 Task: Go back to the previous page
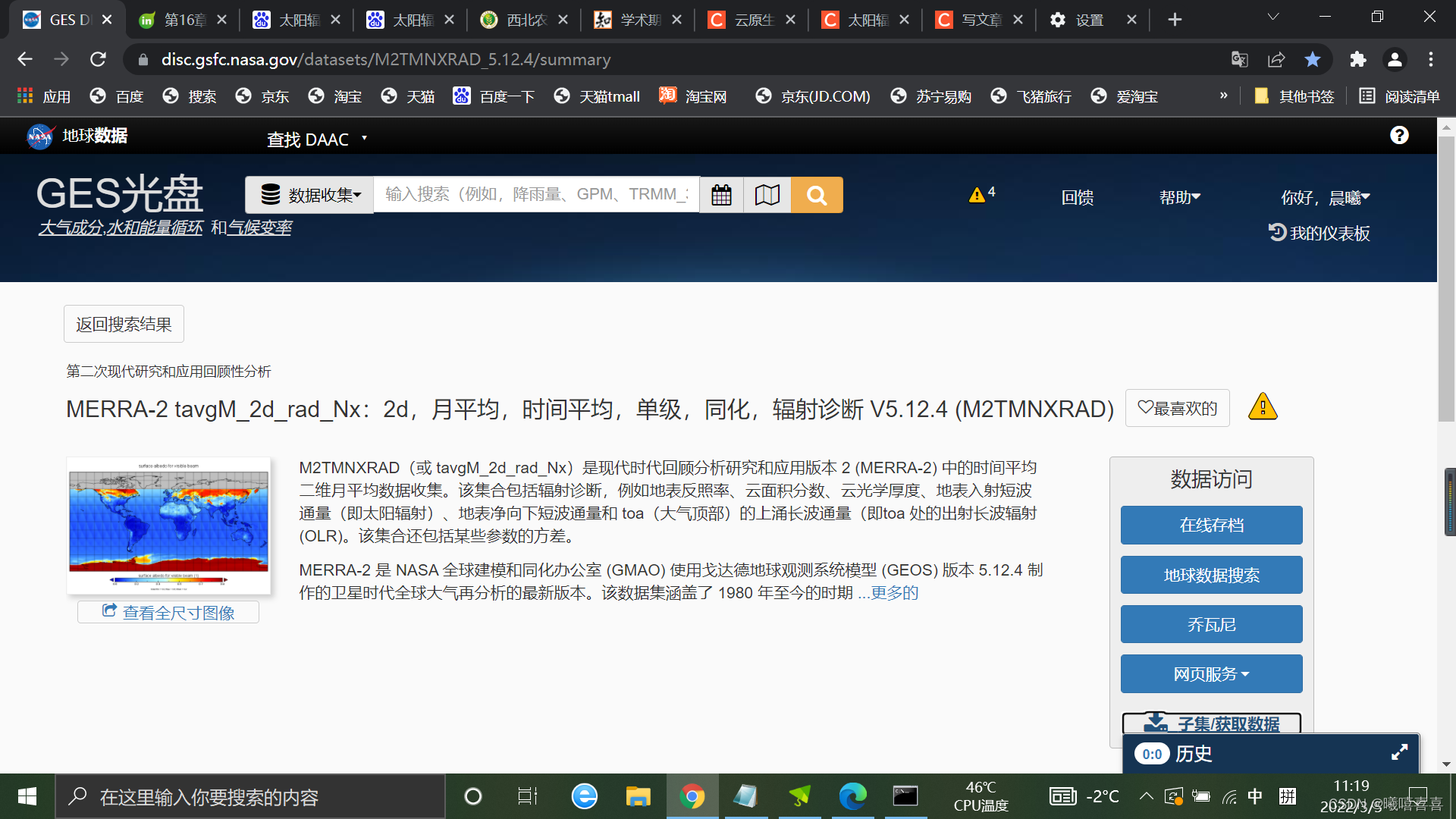pyautogui.click(x=25, y=59)
